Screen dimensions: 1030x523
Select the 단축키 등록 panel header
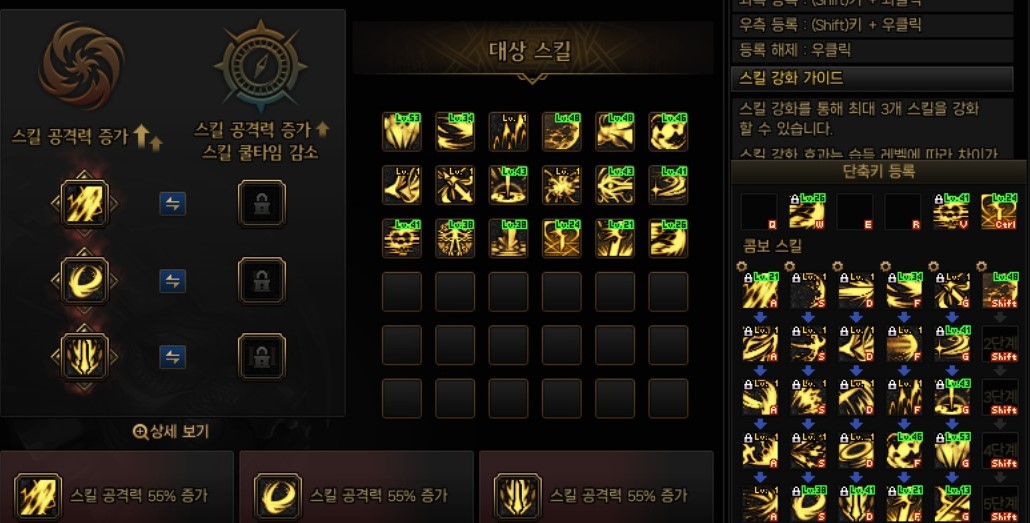(878, 172)
